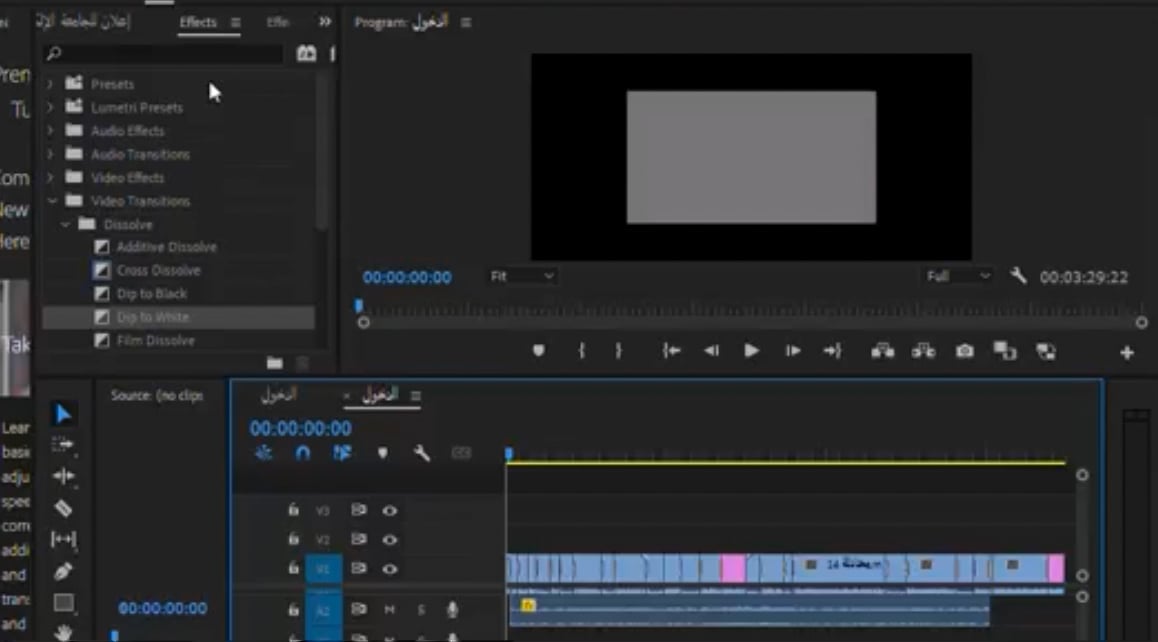Select the Ripple Edit tool
Image resolution: width=1158 pixels, height=642 pixels.
(x=64, y=477)
